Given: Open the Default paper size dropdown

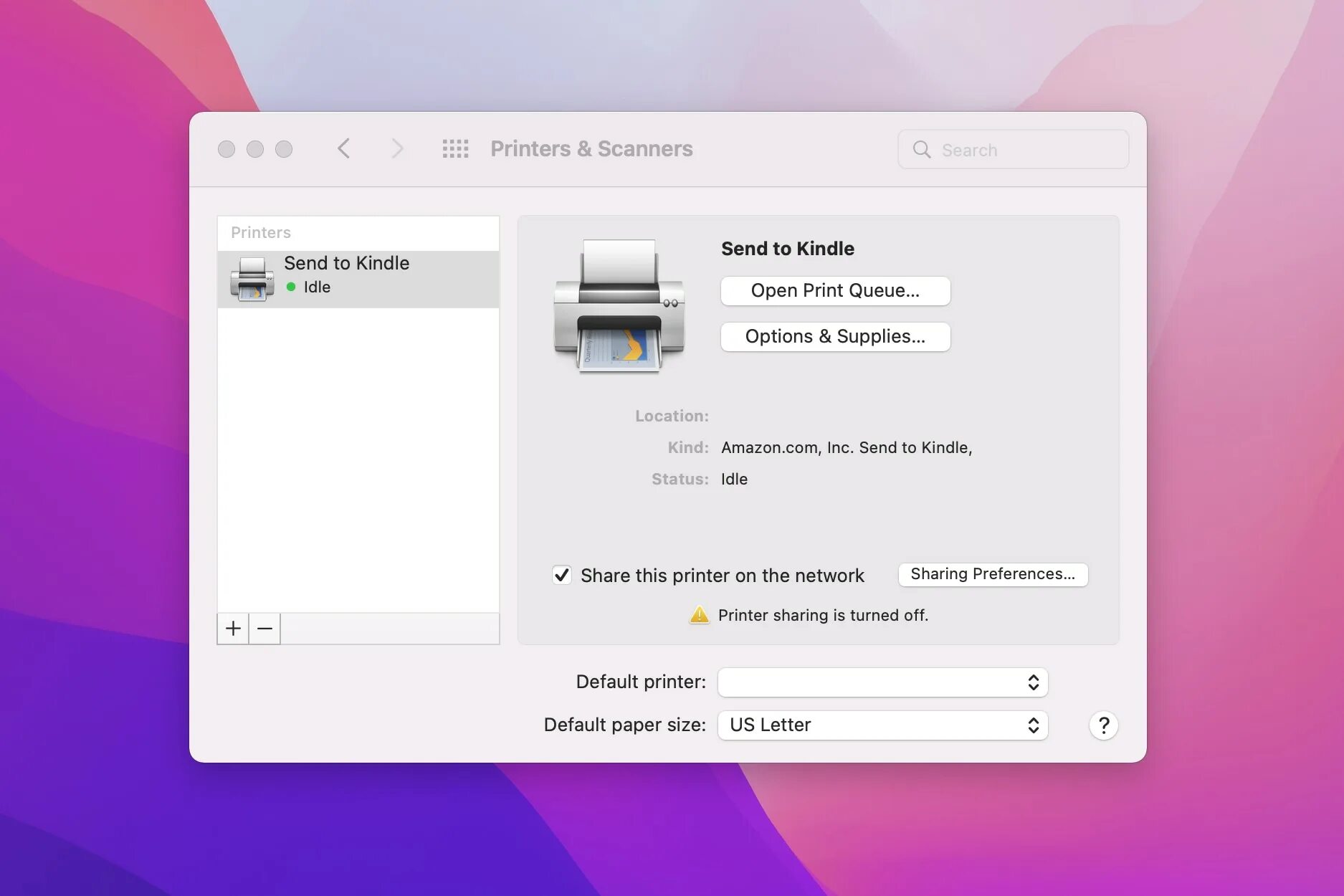Looking at the screenshot, I should (x=882, y=725).
